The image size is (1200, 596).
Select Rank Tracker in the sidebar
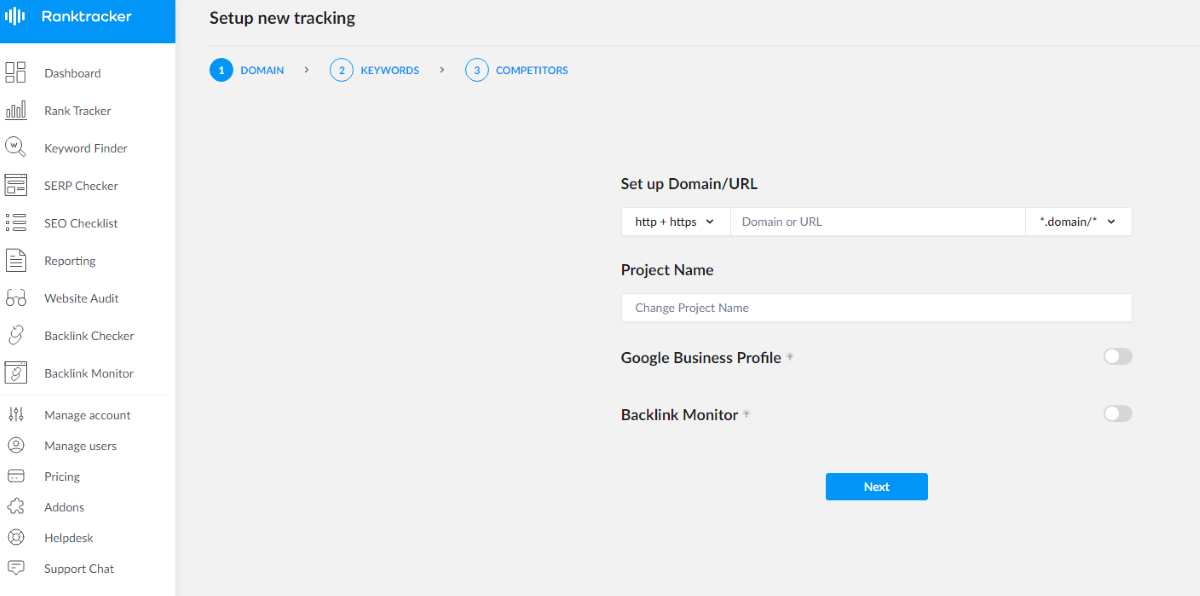pos(78,110)
